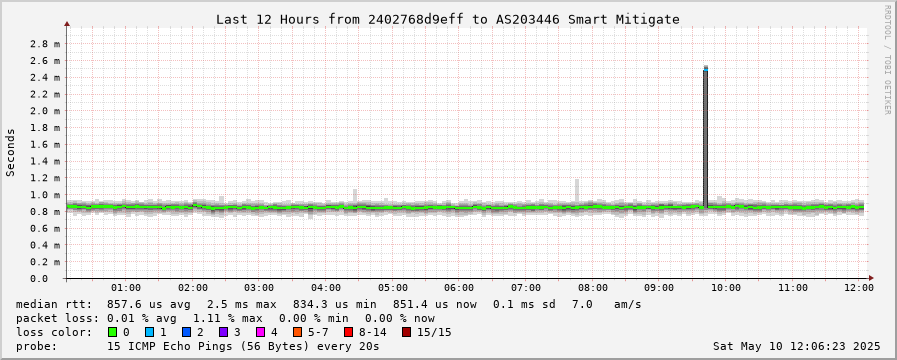The height and width of the screenshot is (360, 897).
Task: Click the green loss color swatch 0
Action: click(112, 332)
